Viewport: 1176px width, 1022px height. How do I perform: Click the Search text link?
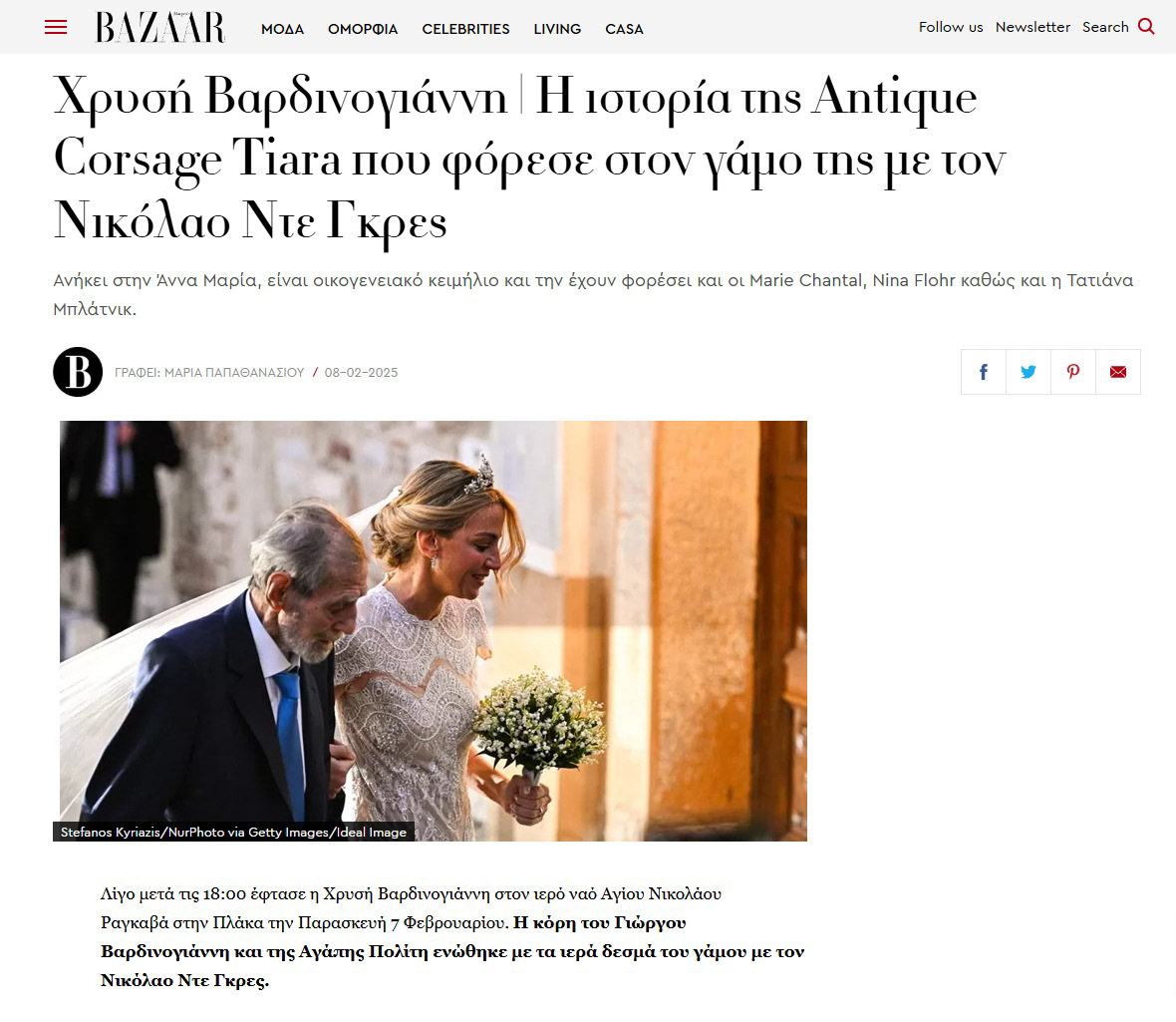tap(1105, 27)
